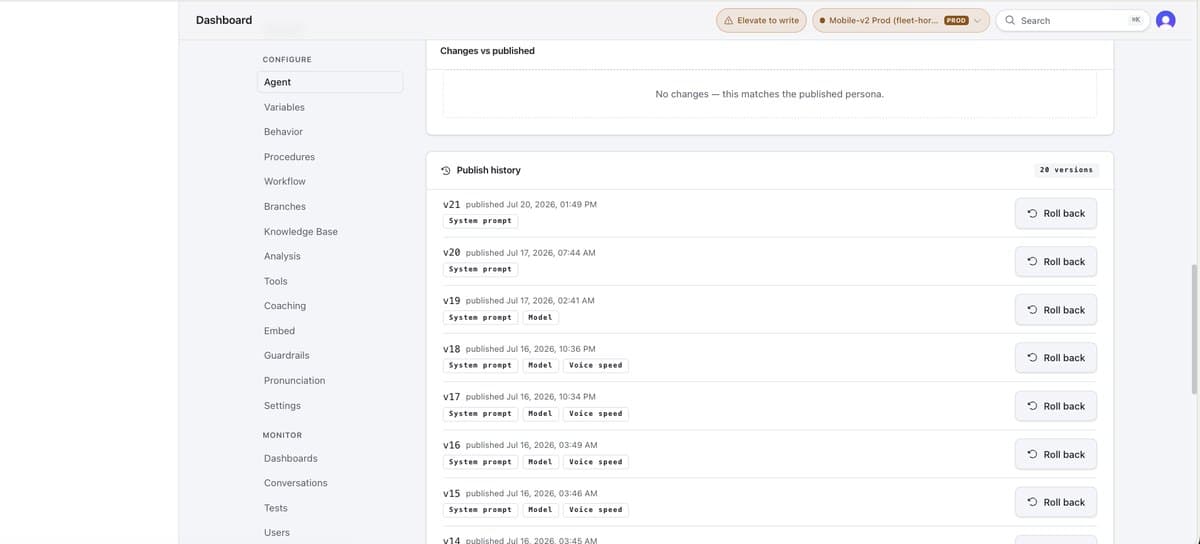Open the Branches page
The image size is (1200, 544).
coord(285,206)
